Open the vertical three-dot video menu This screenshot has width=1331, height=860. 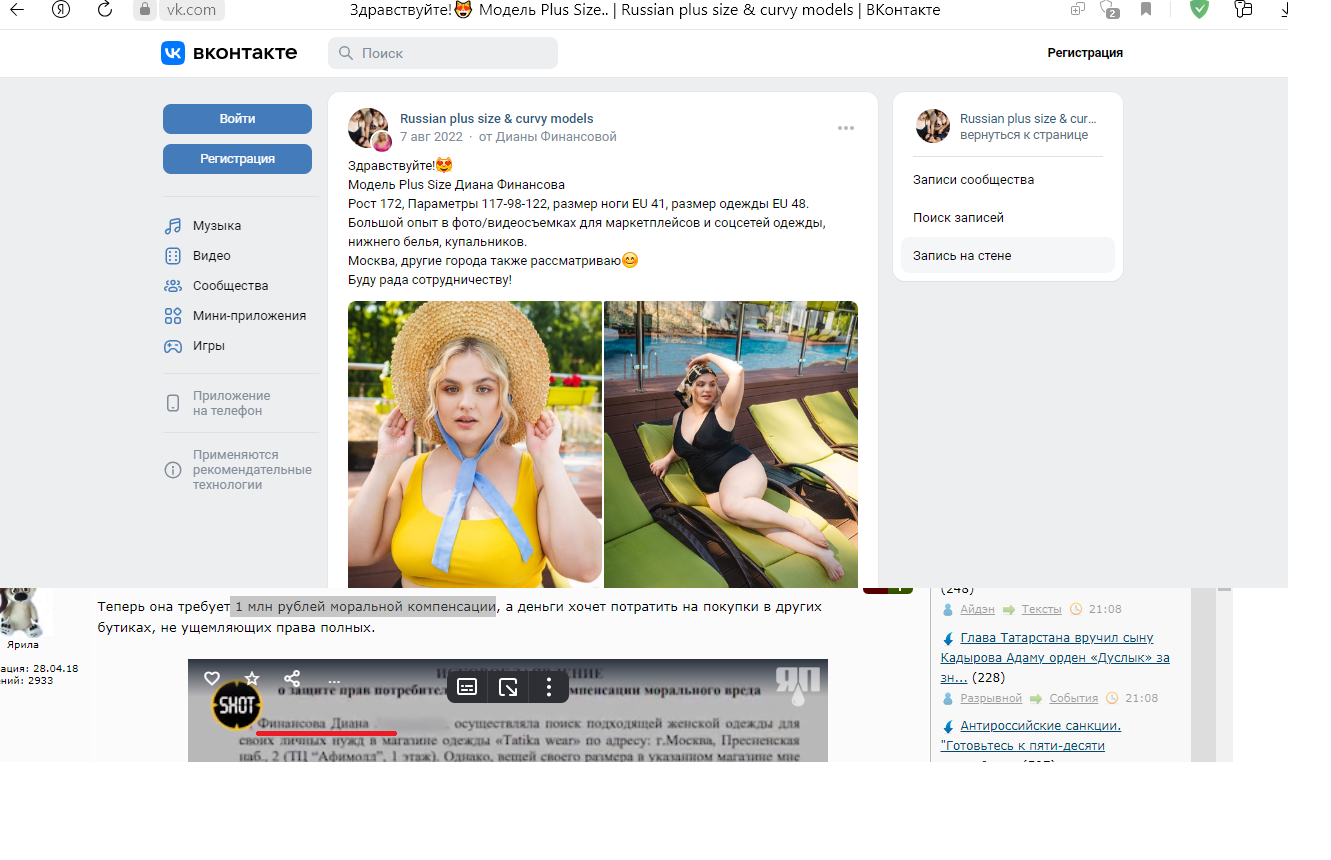point(549,687)
